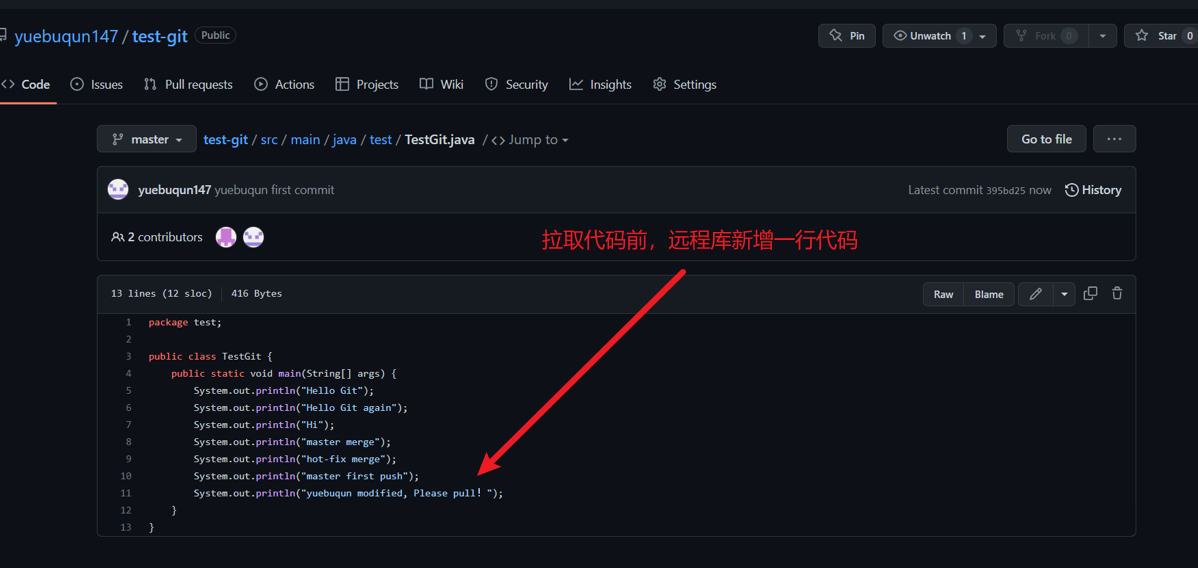This screenshot has height=568, width=1198.
Task: Open Raw file view
Action: pyautogui.click(x=944, y=294)
